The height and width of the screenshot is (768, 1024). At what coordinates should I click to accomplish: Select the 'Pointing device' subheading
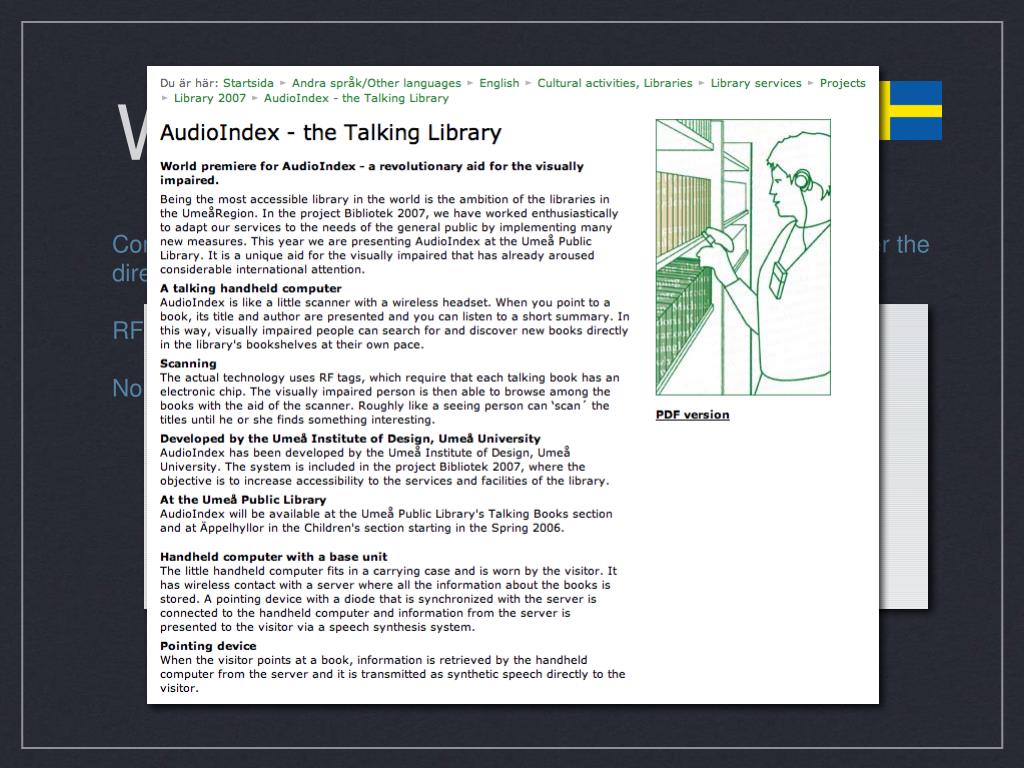tap(208, 645)
